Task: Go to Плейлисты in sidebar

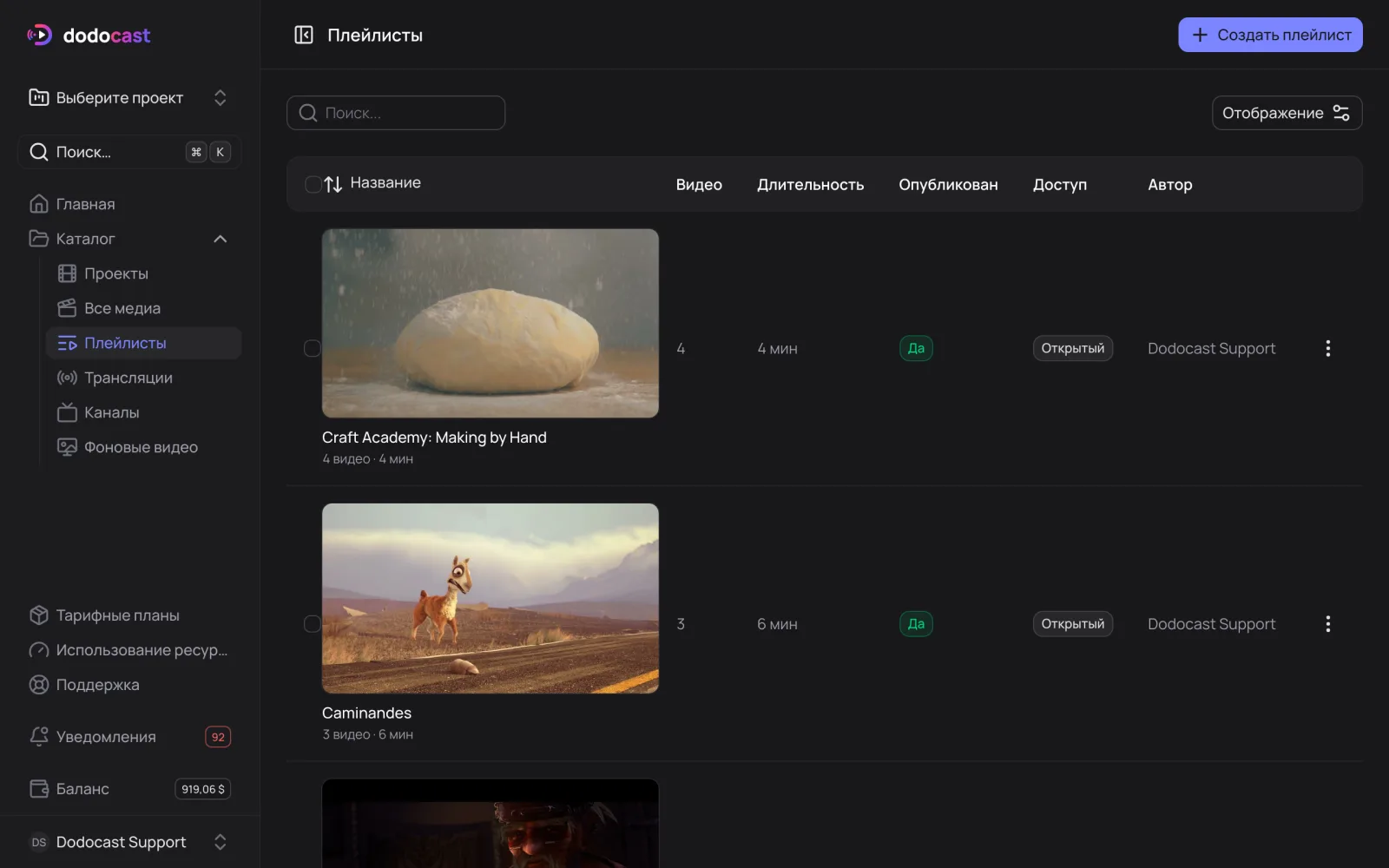Action: pos(143,343)
